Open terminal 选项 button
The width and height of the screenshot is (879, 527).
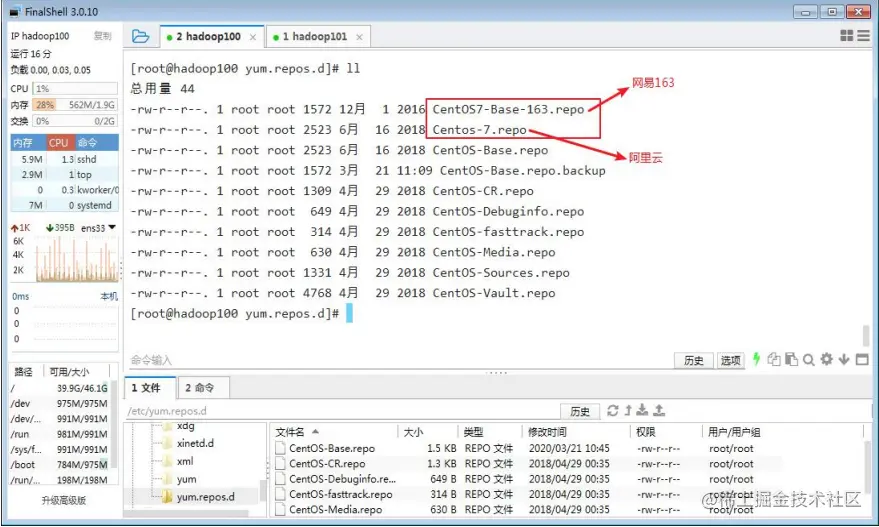tap(730, 360)
